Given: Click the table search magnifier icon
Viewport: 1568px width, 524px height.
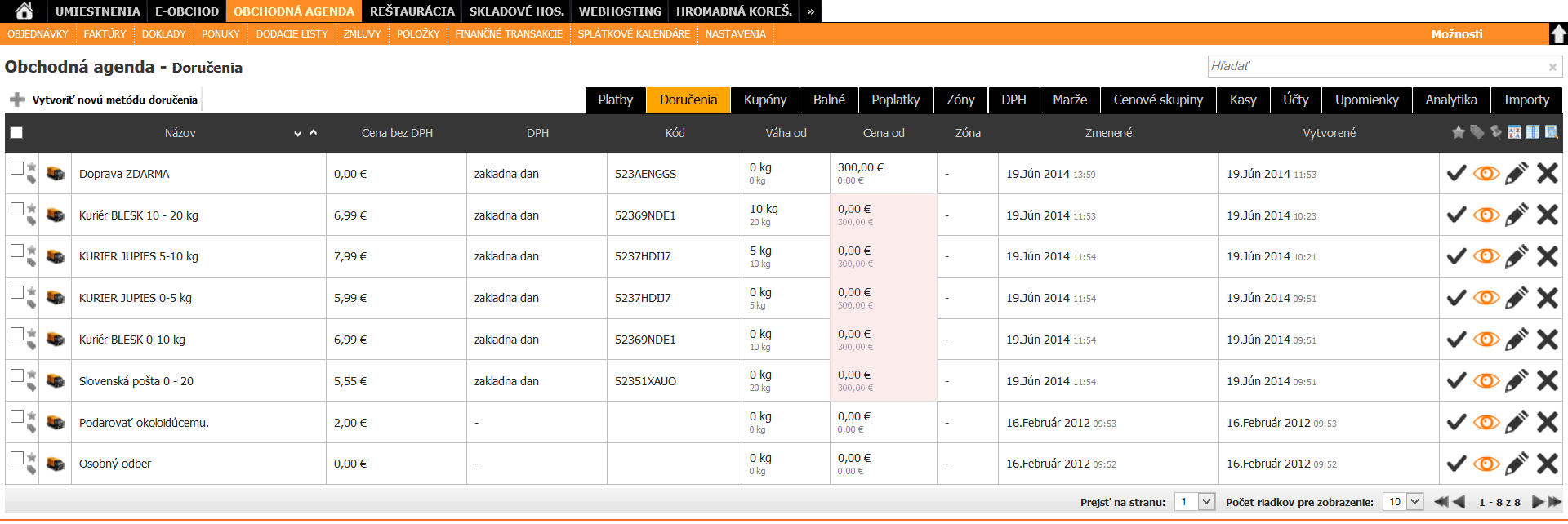Looking at the screenshot, I should click(x=1551, y=132).
